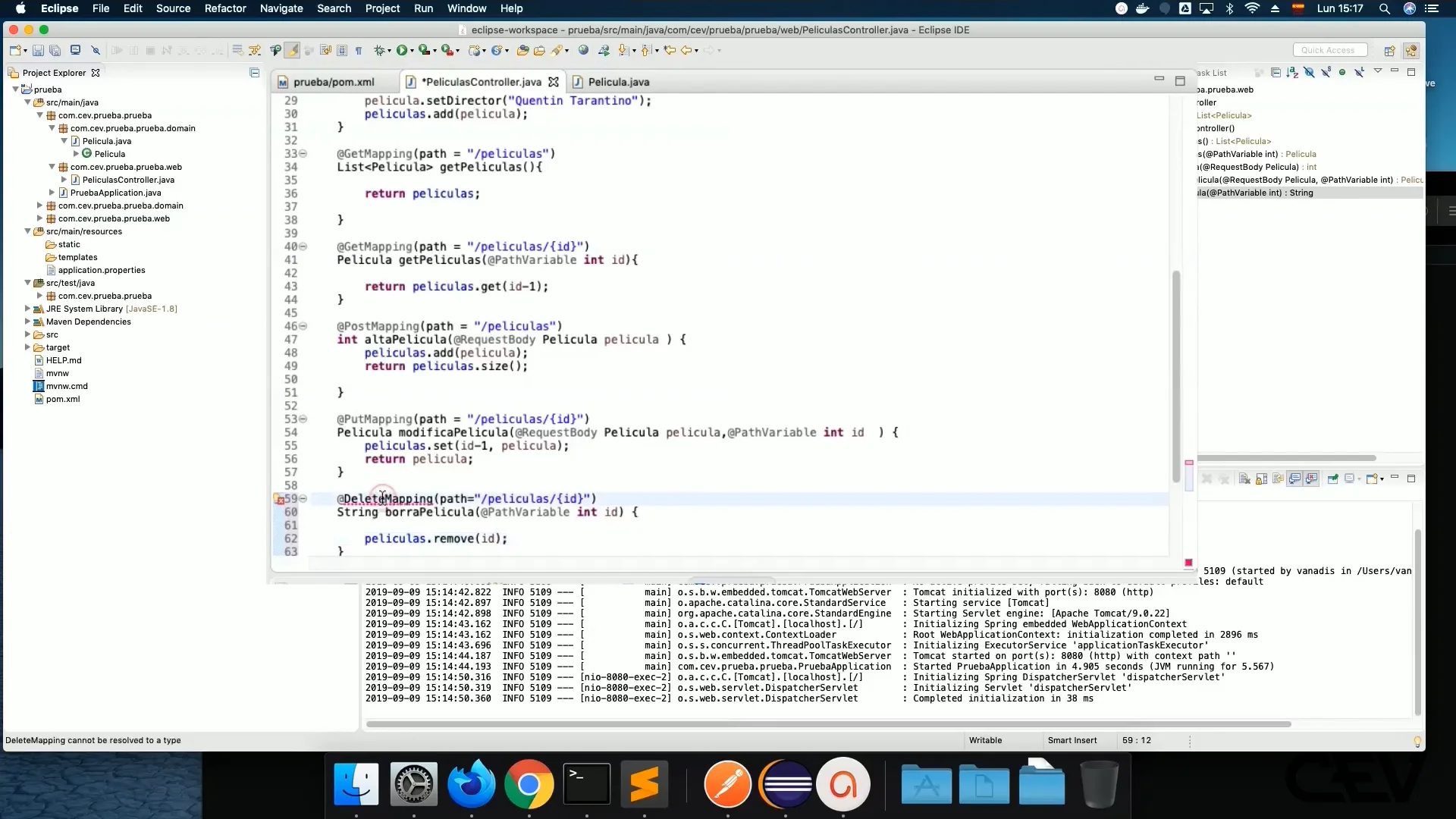Collapse the line 40 code fold marker
The image size is (1456, 819).
(303, 246)
